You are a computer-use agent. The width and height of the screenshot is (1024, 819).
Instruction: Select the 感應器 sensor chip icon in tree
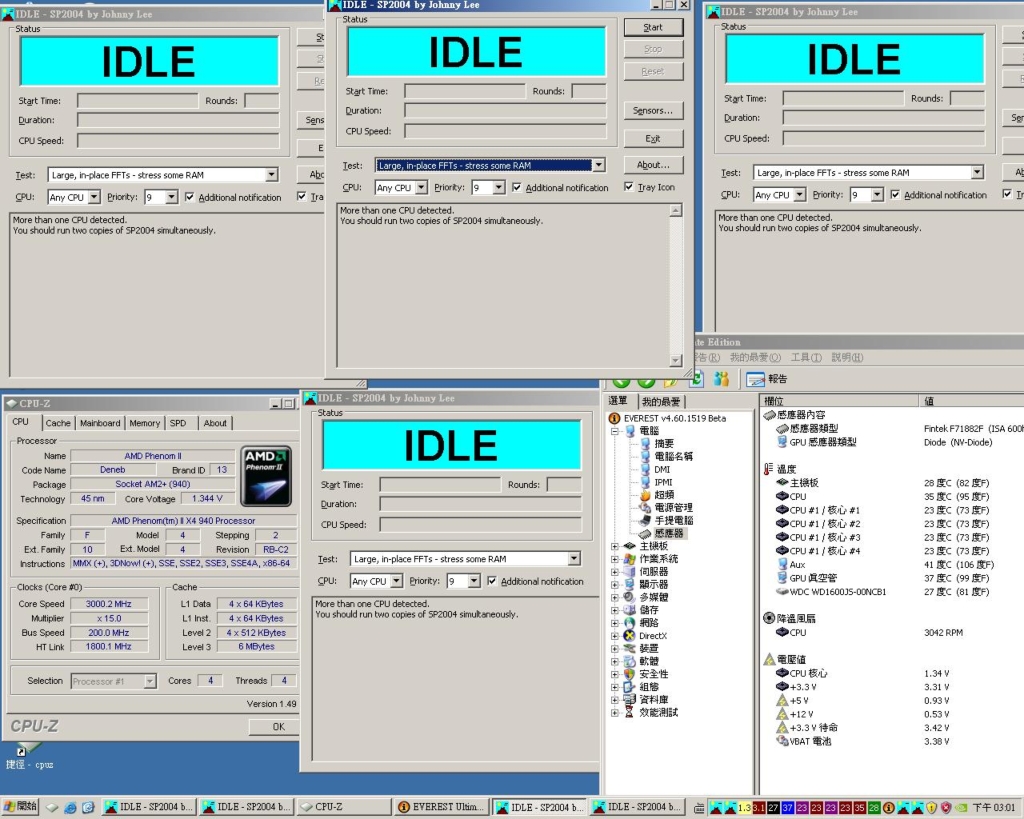pyautogui.click(x=645, y=534)
